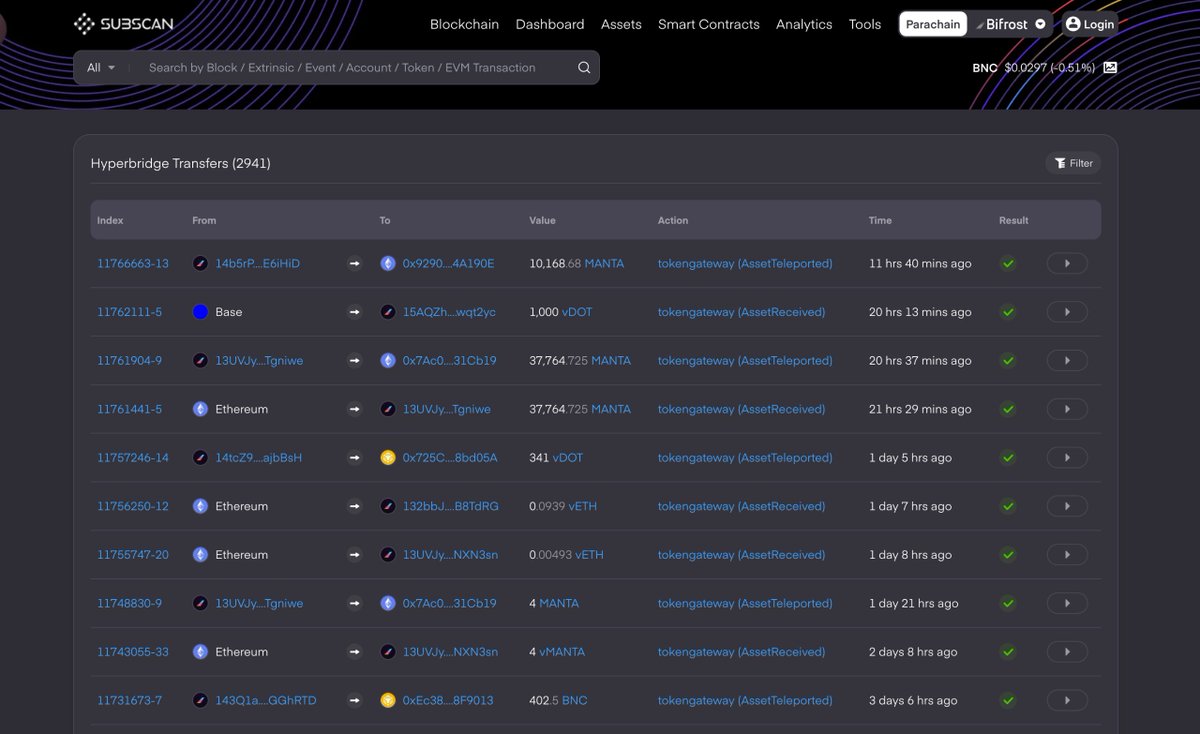Viewport: 1200px width, 734px height.
Task: Expand details for row 11766663-13
Action: pyautogui.click(x=1067, y=264)
